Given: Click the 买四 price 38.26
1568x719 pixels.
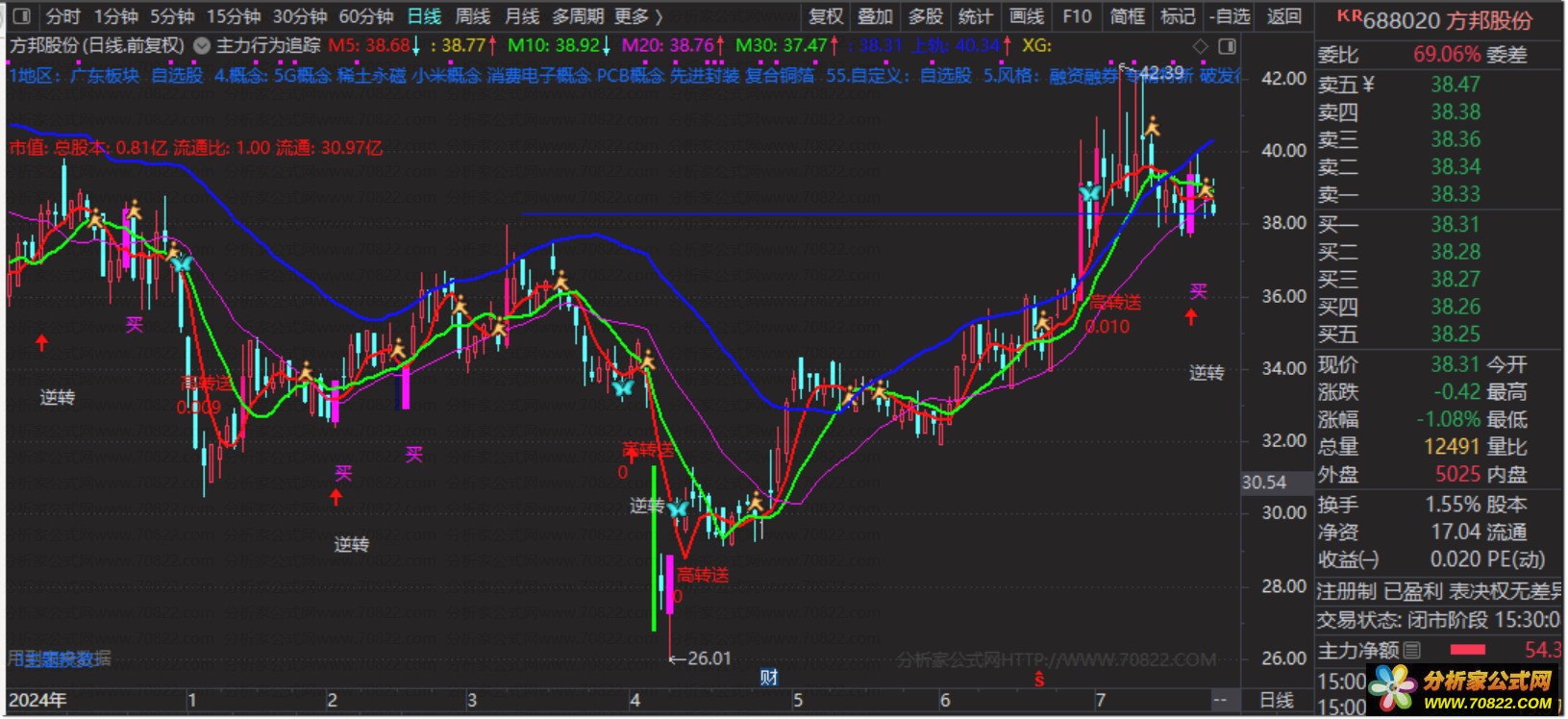Looking at the screenshot, I should coord(1456,308).
